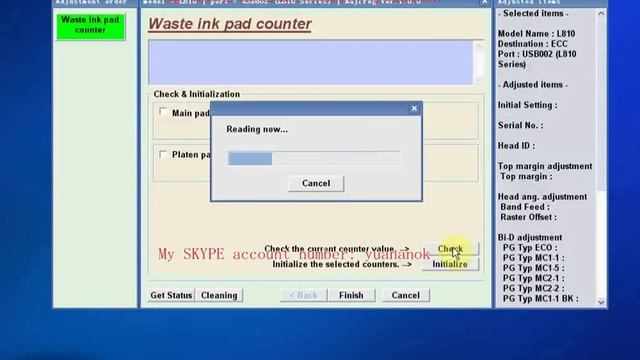Tick the Main pad counter checkbox
640x360 pixels.
[163, 112]
